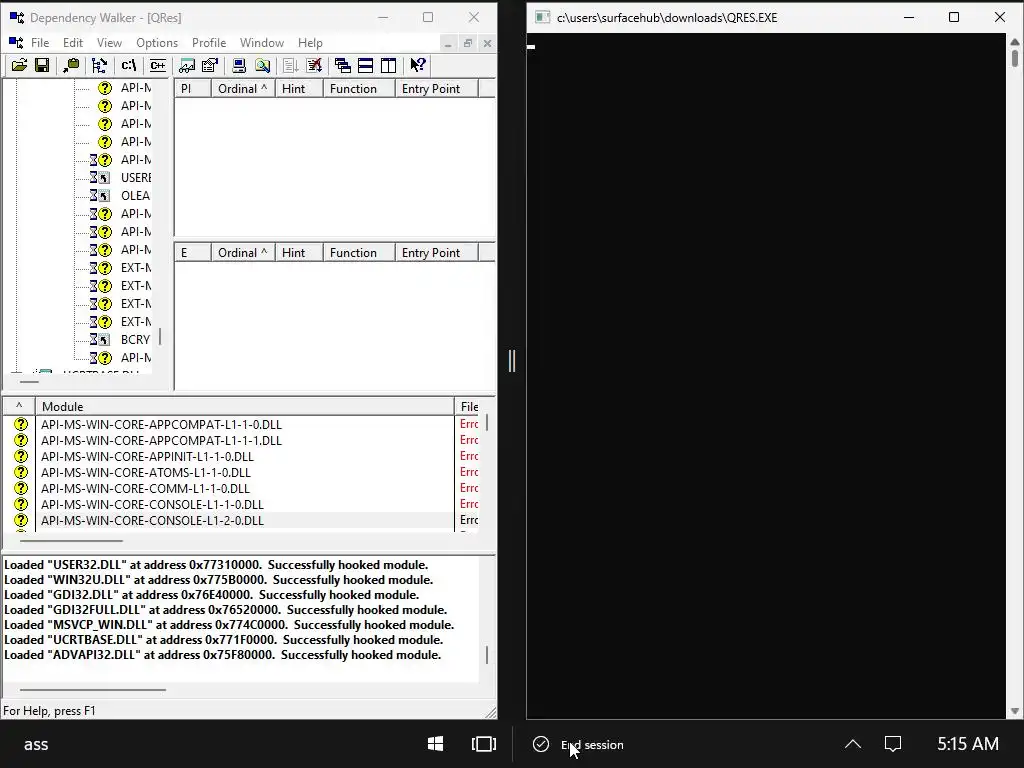Open the module Properties toolbar icon
Viewport: 1024px width, 768px height.
tap(210, 65)
